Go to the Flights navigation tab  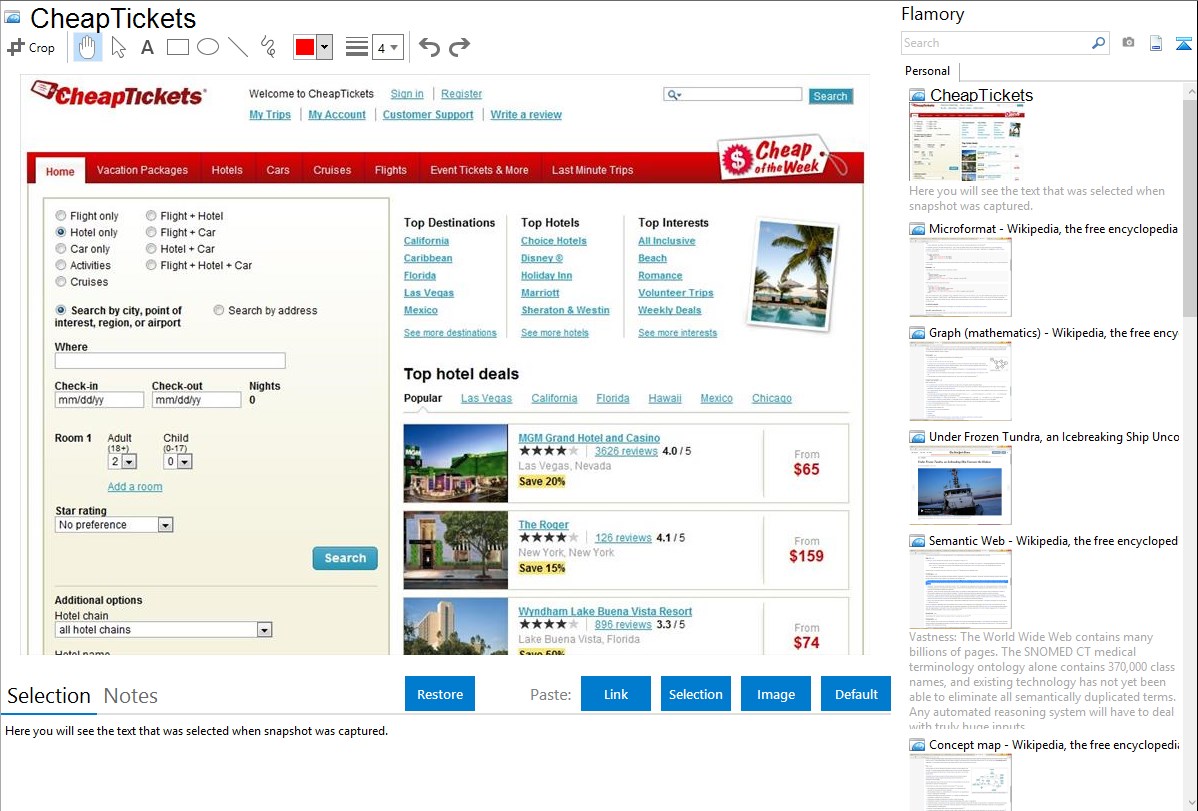[390, 170]
